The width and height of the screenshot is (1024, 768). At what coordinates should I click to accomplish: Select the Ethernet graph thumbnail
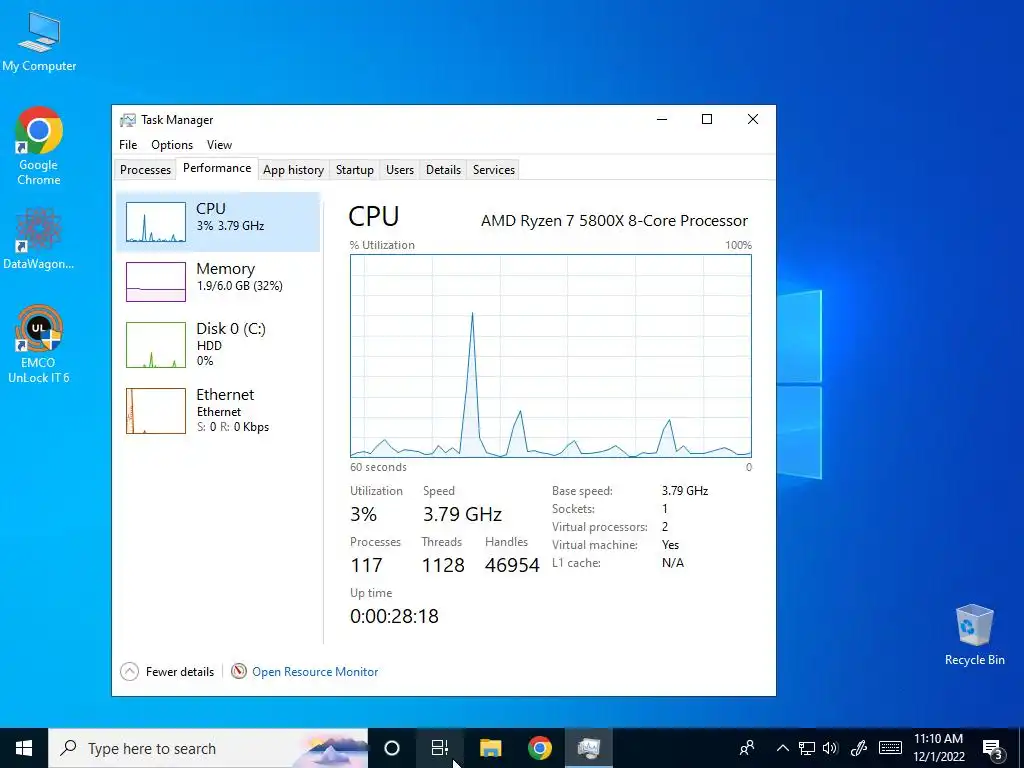155,411
